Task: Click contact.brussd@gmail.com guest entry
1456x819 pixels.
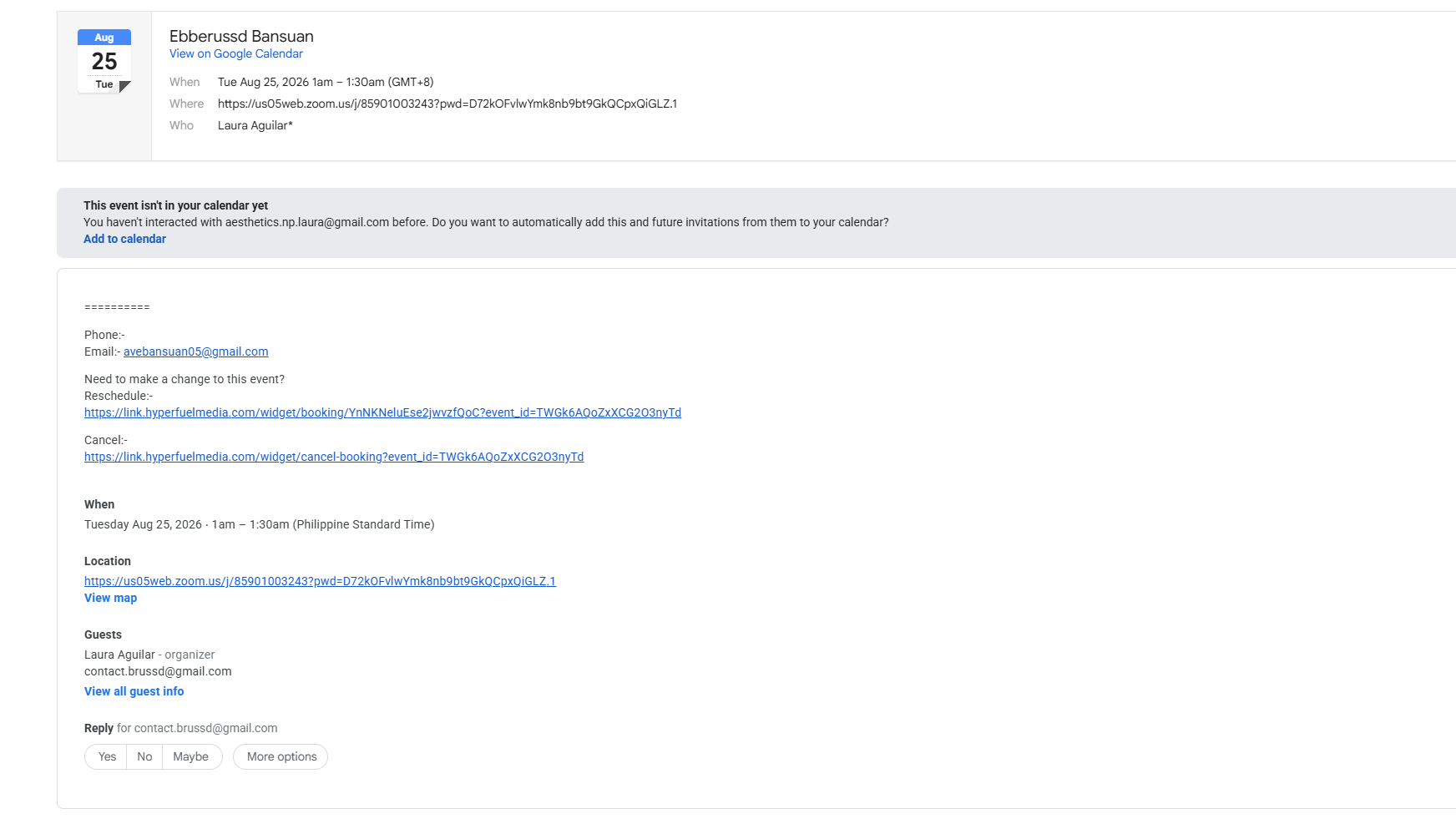Action: click(158, 671)
